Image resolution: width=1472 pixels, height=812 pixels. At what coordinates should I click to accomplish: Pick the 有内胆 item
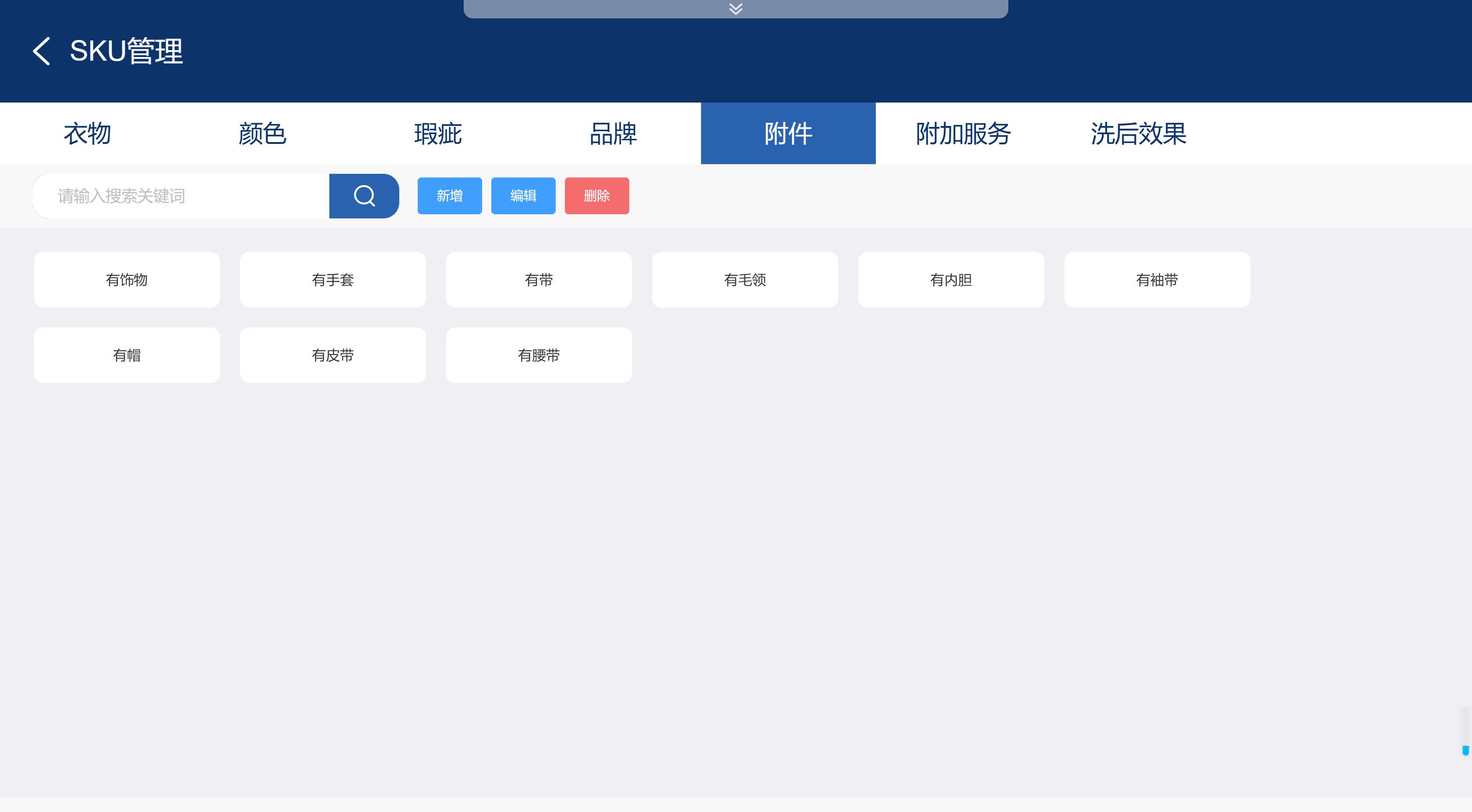point(951,280)
